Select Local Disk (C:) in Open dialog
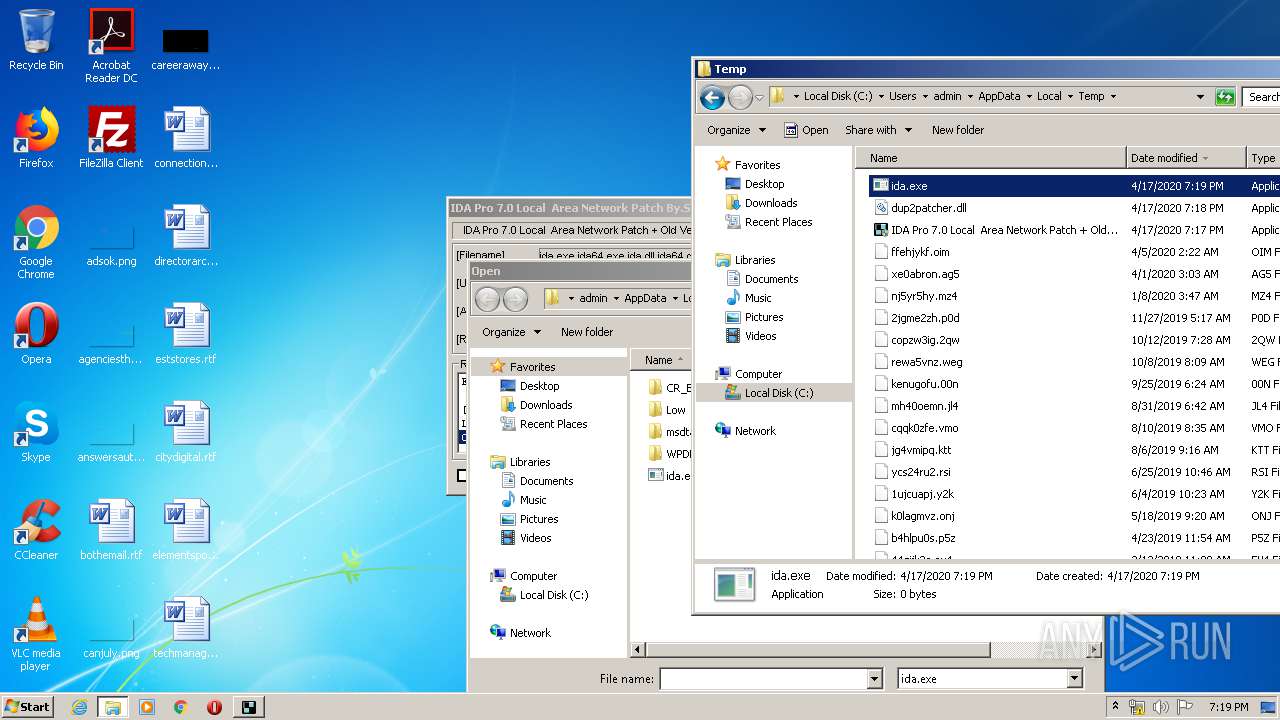 pos(554,595)
